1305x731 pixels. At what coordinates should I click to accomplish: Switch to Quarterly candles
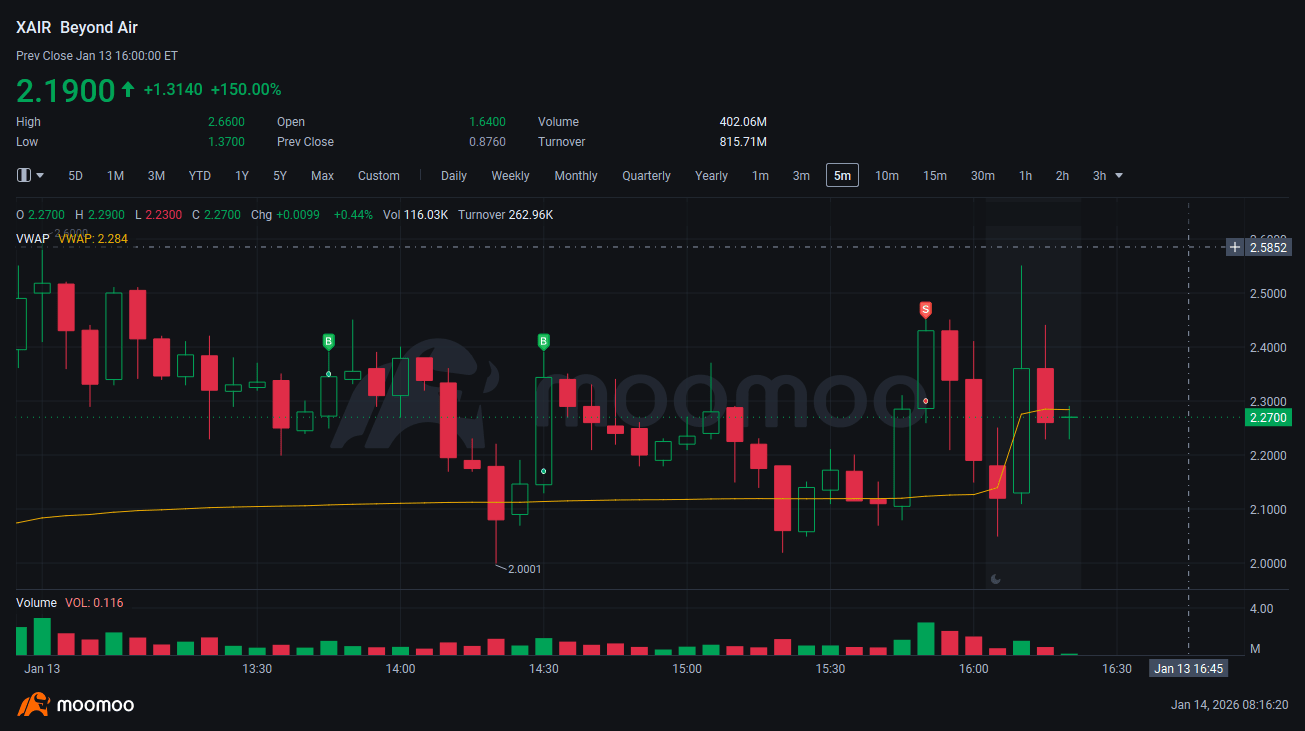[646, 176]
